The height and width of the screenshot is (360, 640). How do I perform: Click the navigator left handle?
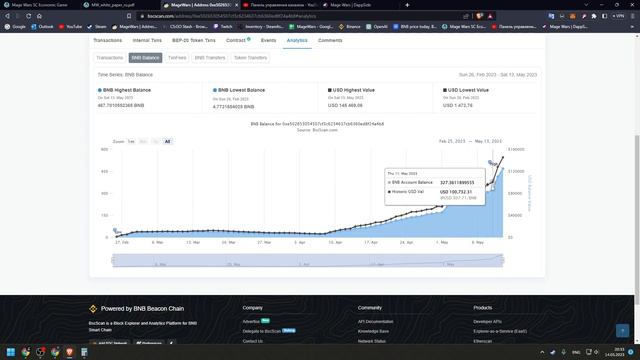(x=113, y=260)
